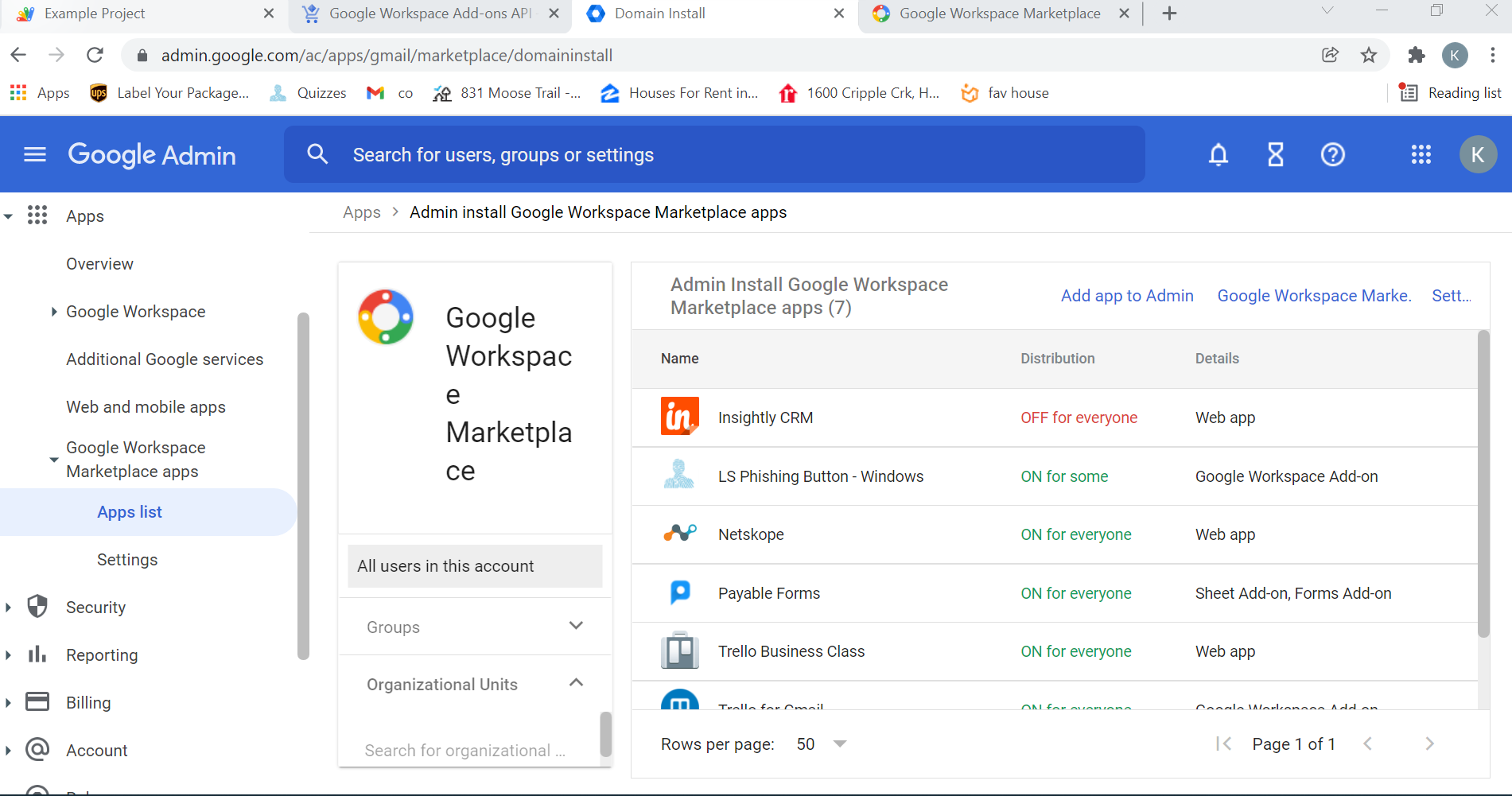Click the Add app to Admin link

1127,296
